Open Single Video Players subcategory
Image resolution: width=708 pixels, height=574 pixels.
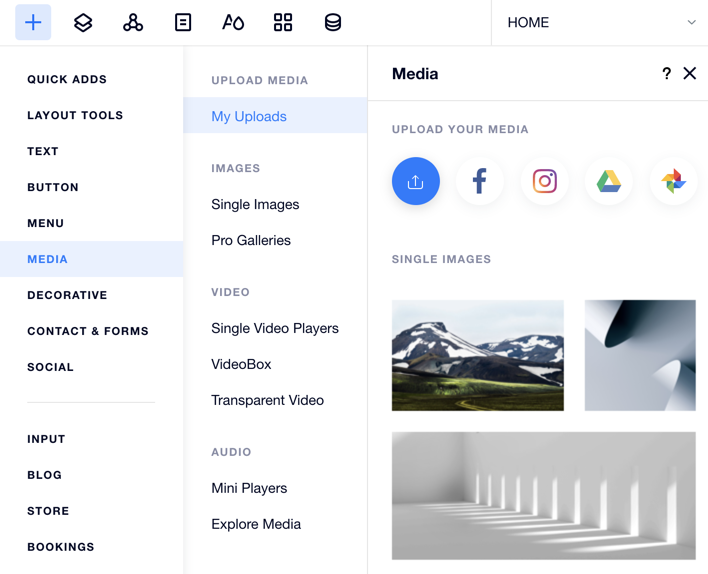pos(275,328)
